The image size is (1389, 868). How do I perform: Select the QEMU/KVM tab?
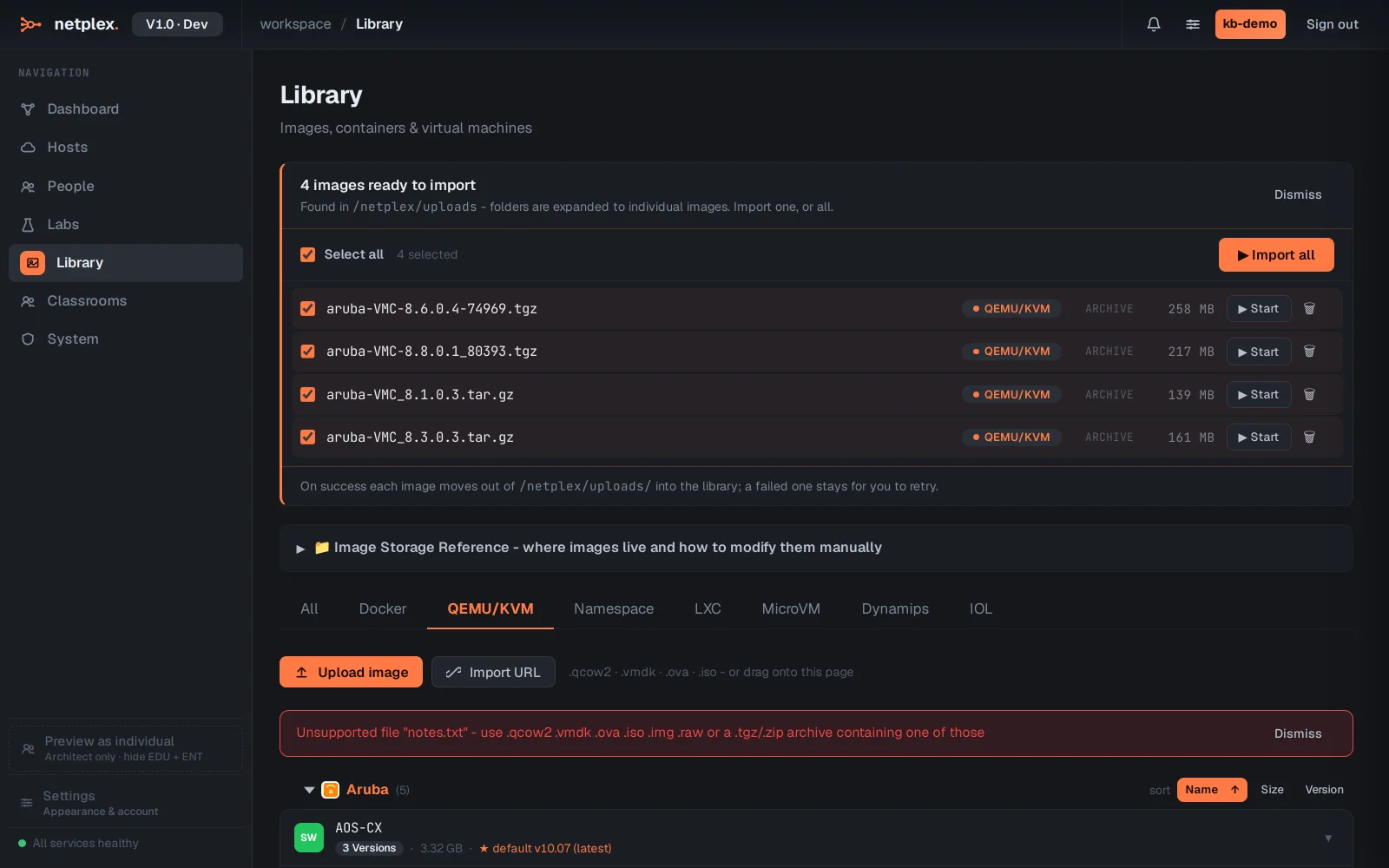point(490,609)
